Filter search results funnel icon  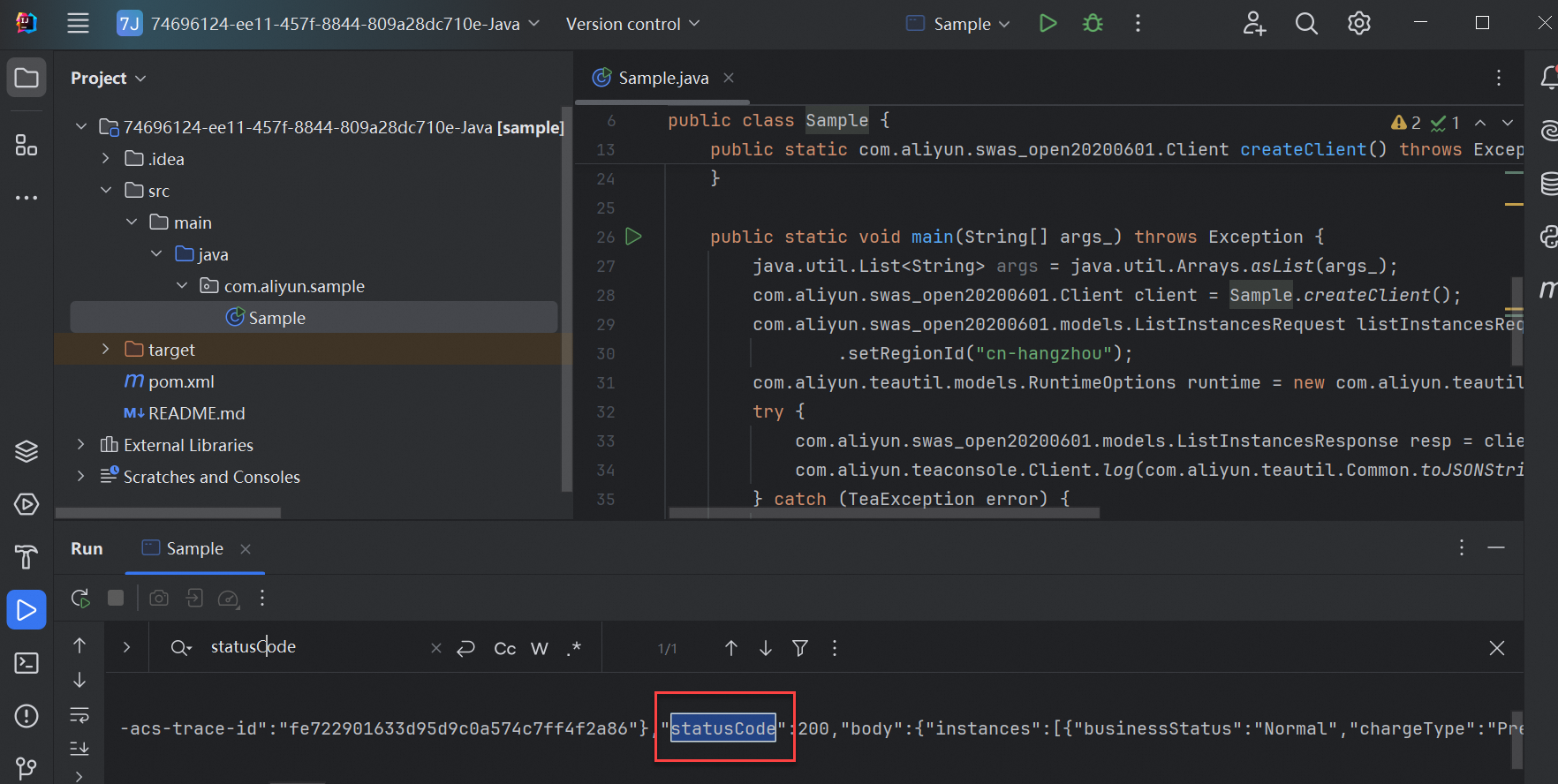point(800,648)
